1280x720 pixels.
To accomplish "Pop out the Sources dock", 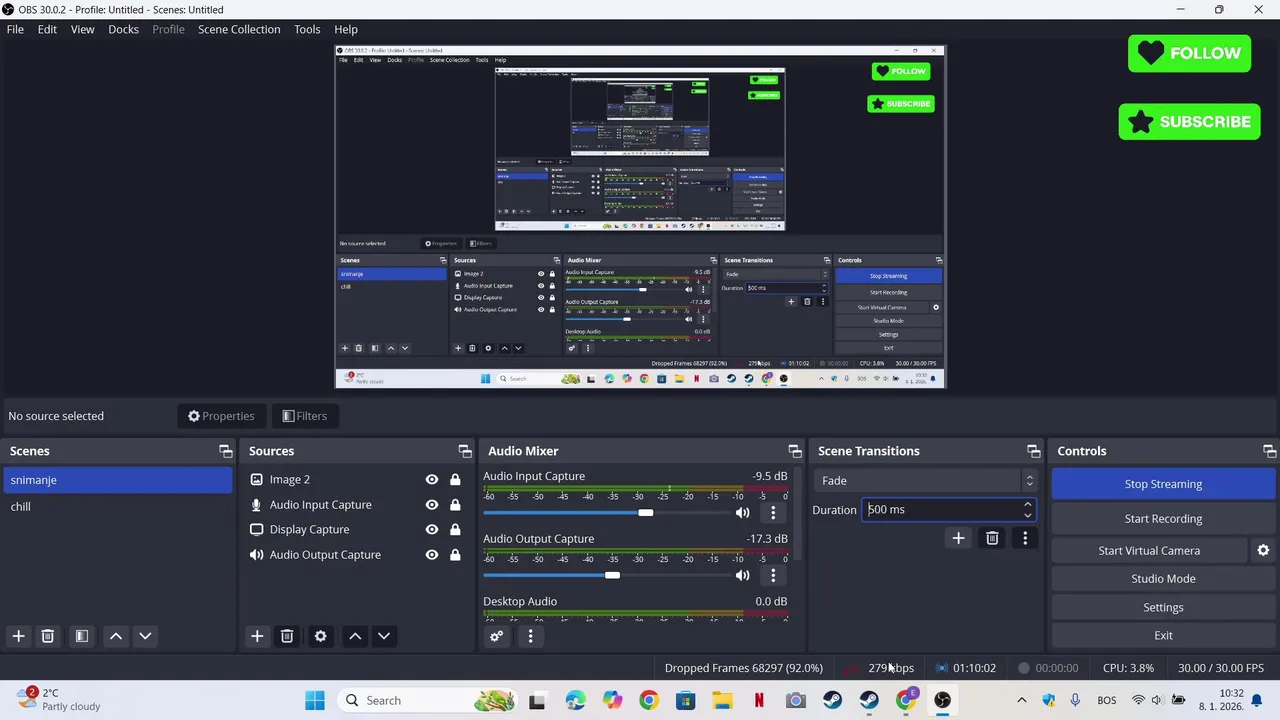I will tap(465, 451).
